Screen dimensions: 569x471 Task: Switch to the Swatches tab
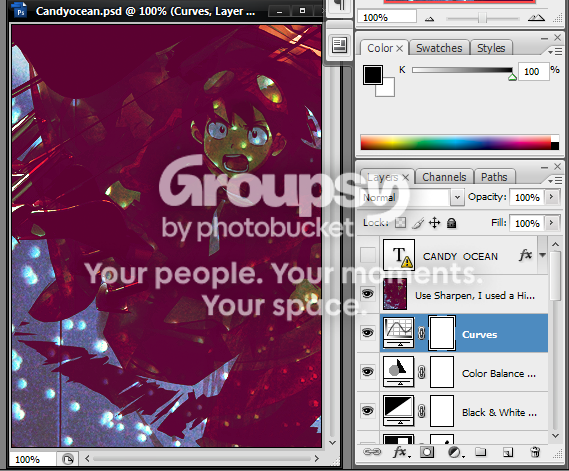pyautogui.click(x=439, y=48)
